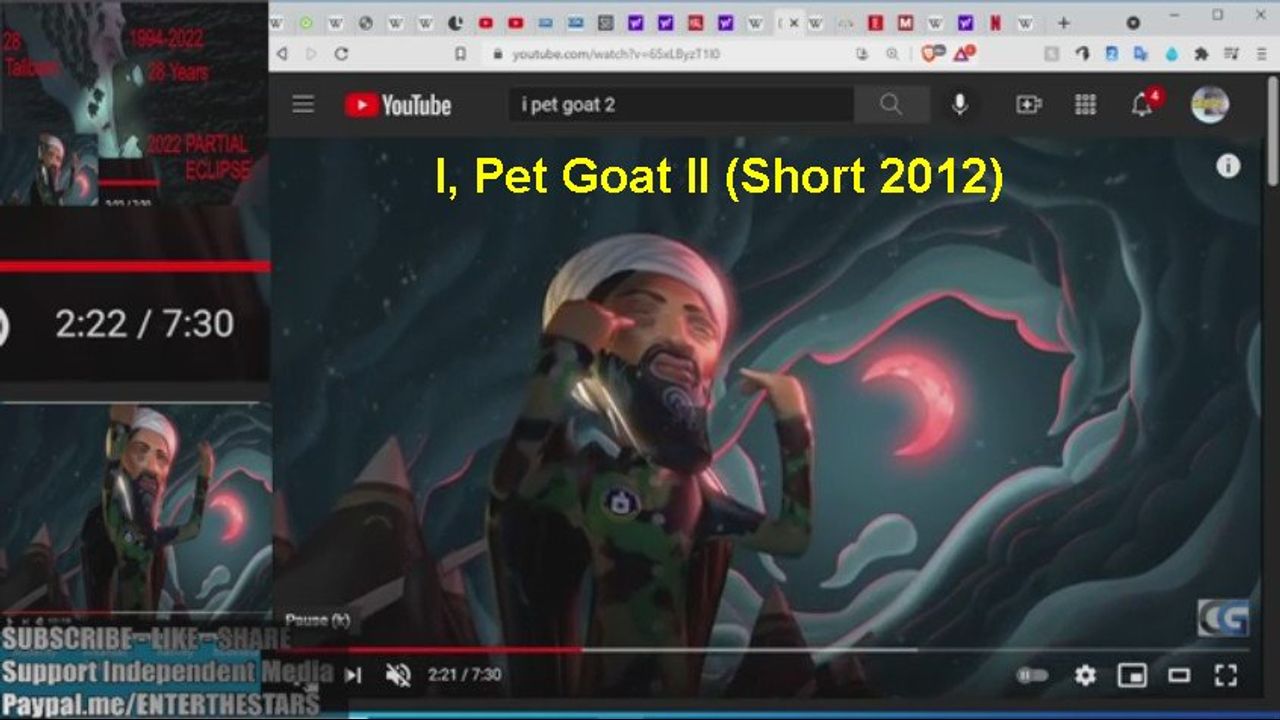Open the video info card icon

[1228, 167]
